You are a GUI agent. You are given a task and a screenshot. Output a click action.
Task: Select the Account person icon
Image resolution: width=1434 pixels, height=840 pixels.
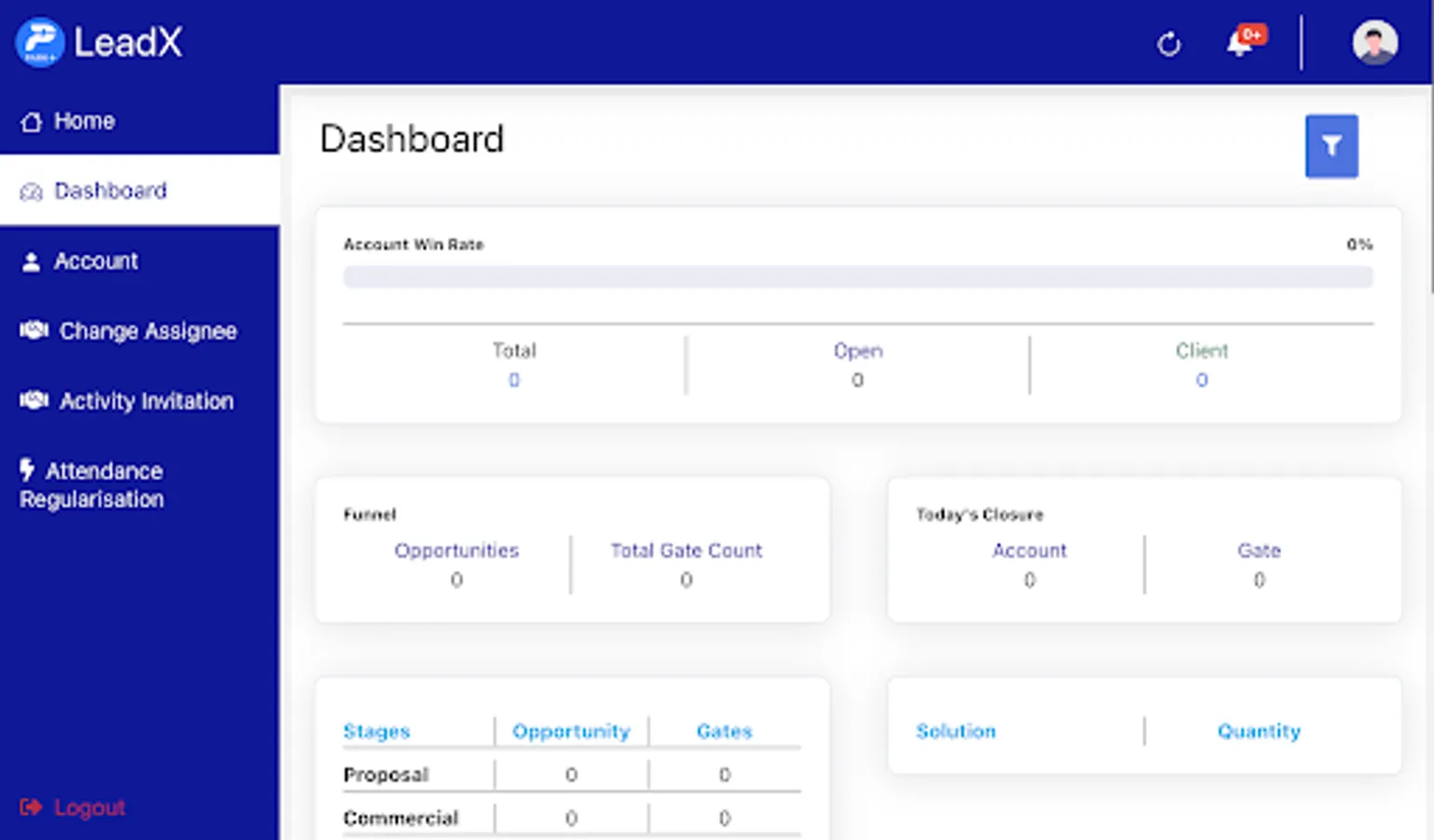[x=31, y=260]
